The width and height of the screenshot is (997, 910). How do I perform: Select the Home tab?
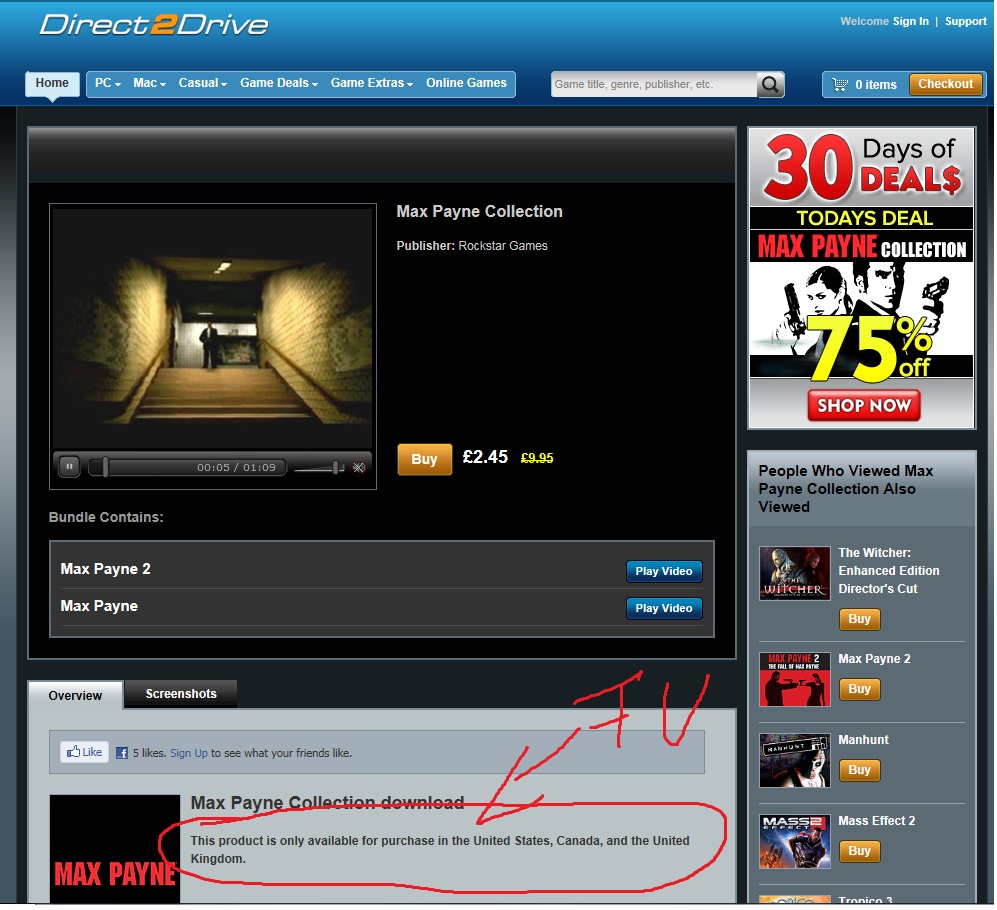(52, 83)
